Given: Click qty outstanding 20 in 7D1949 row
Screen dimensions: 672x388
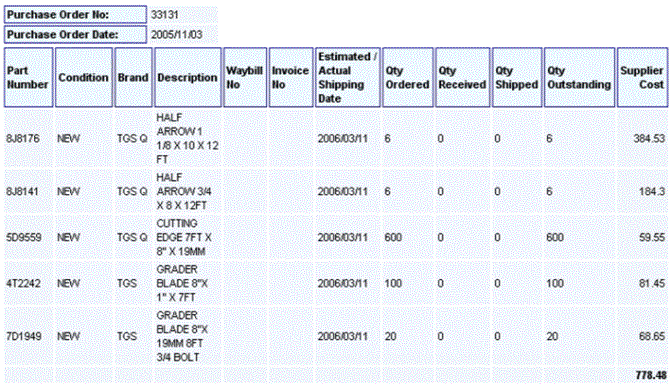Looking at the screenshot, I should coord(552,336).
